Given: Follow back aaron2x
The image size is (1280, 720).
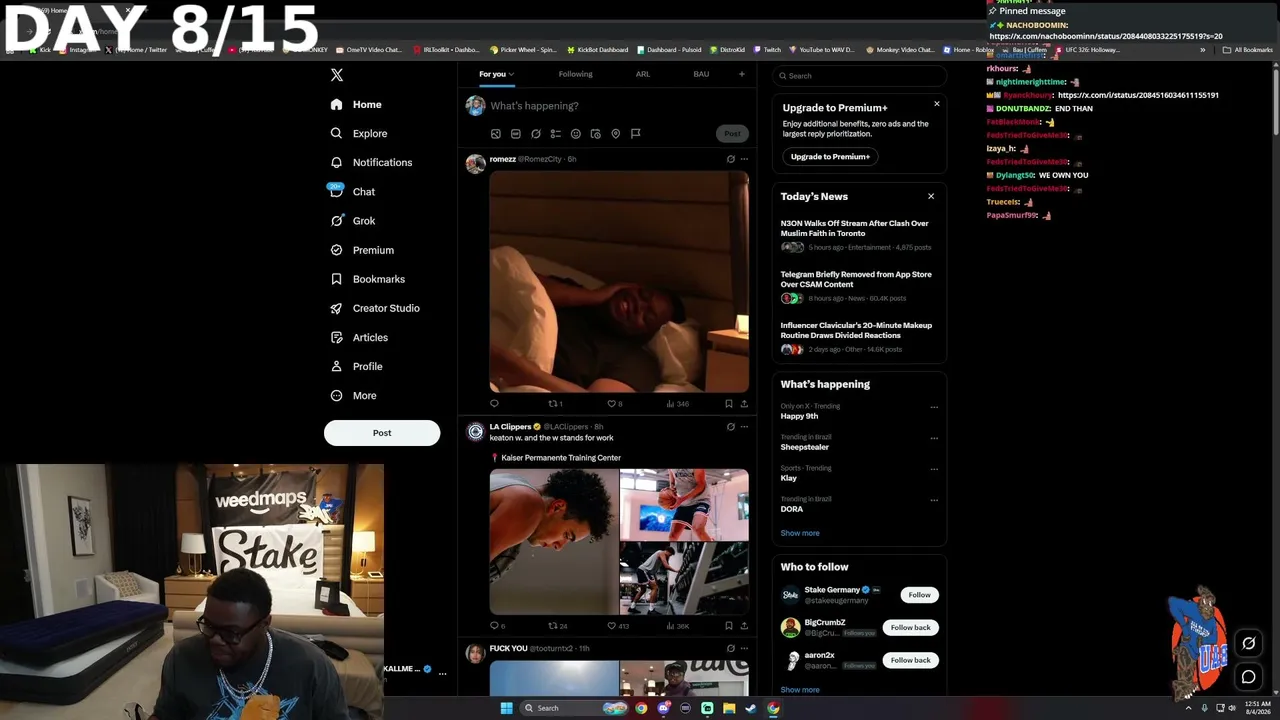Looking at the screenshot, I should click(910, 661).
